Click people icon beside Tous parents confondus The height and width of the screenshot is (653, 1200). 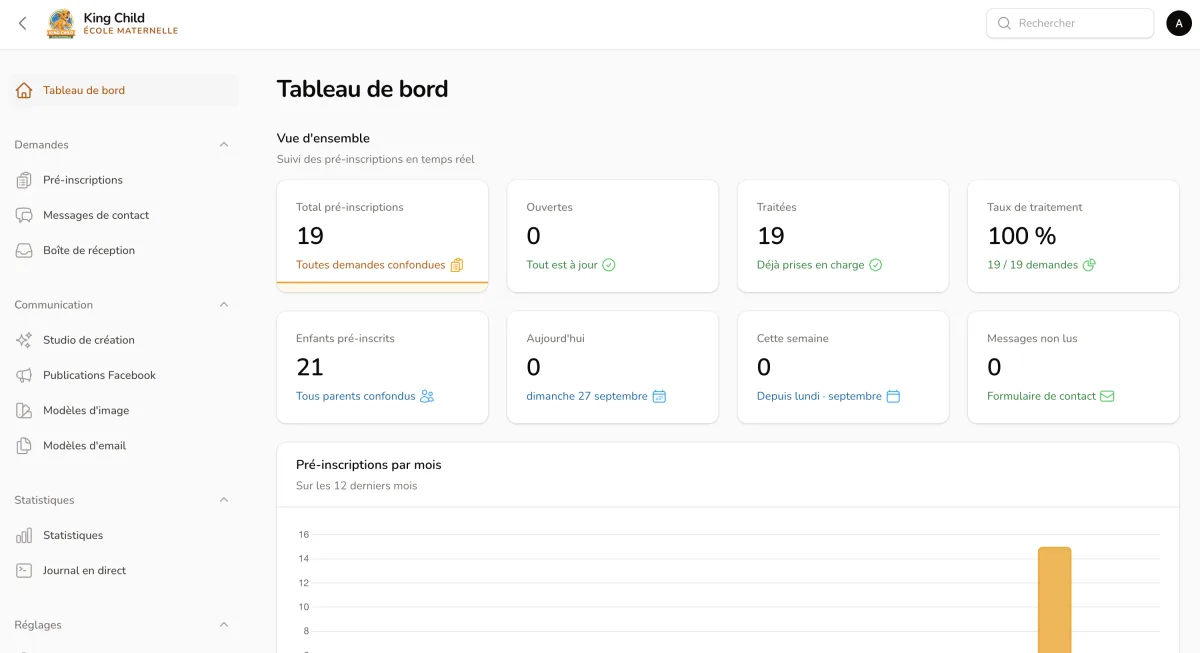427,396
